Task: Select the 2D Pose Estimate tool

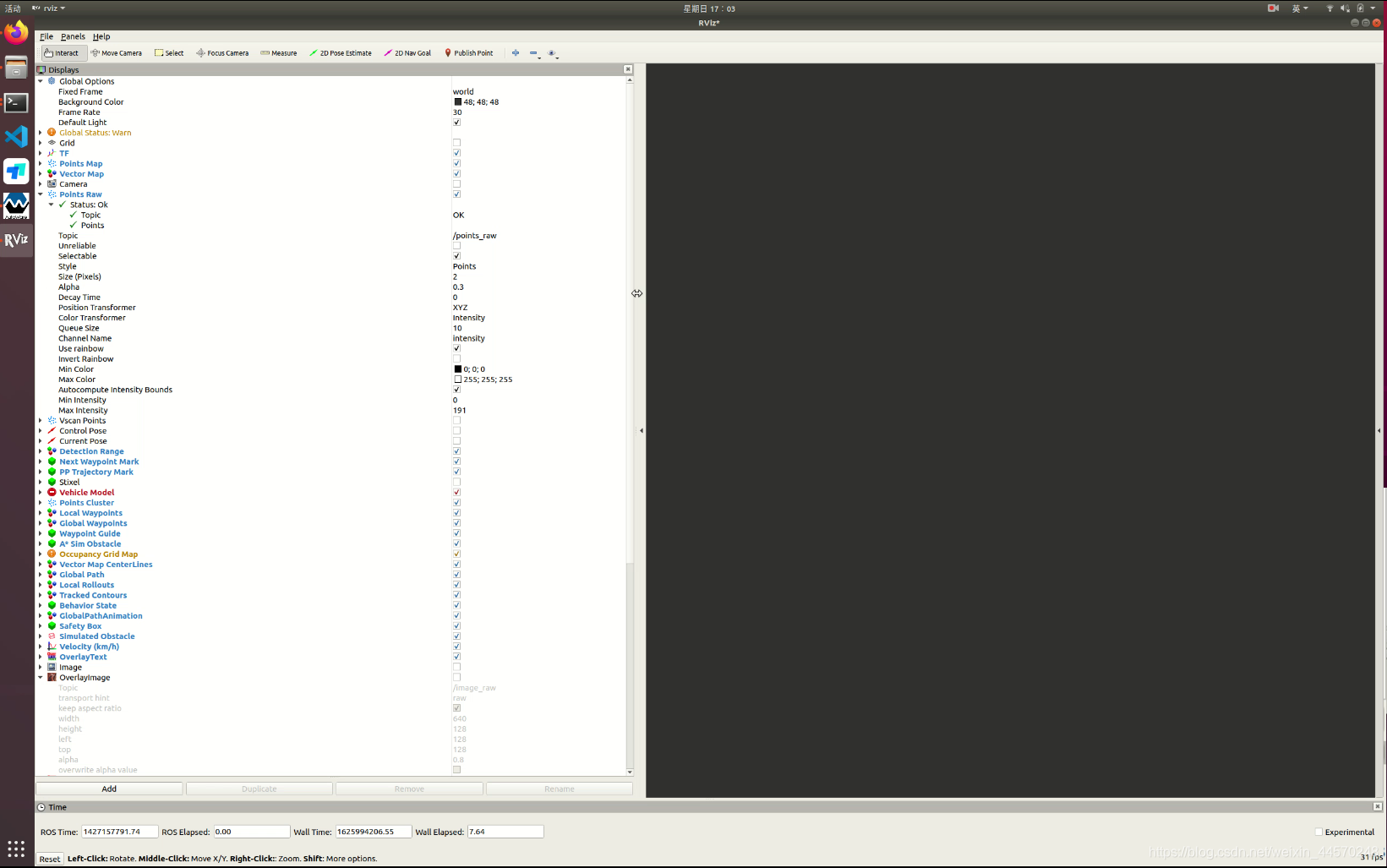Action: point(341,52)
